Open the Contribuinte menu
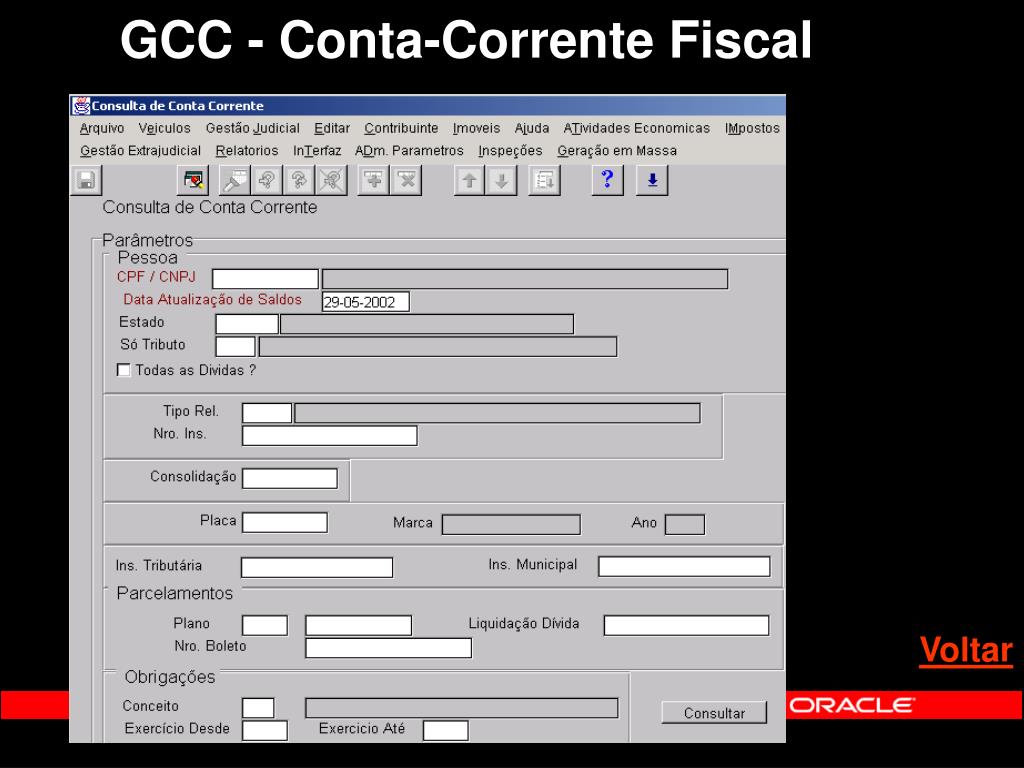1024x768 pixels. coord(401,129)
